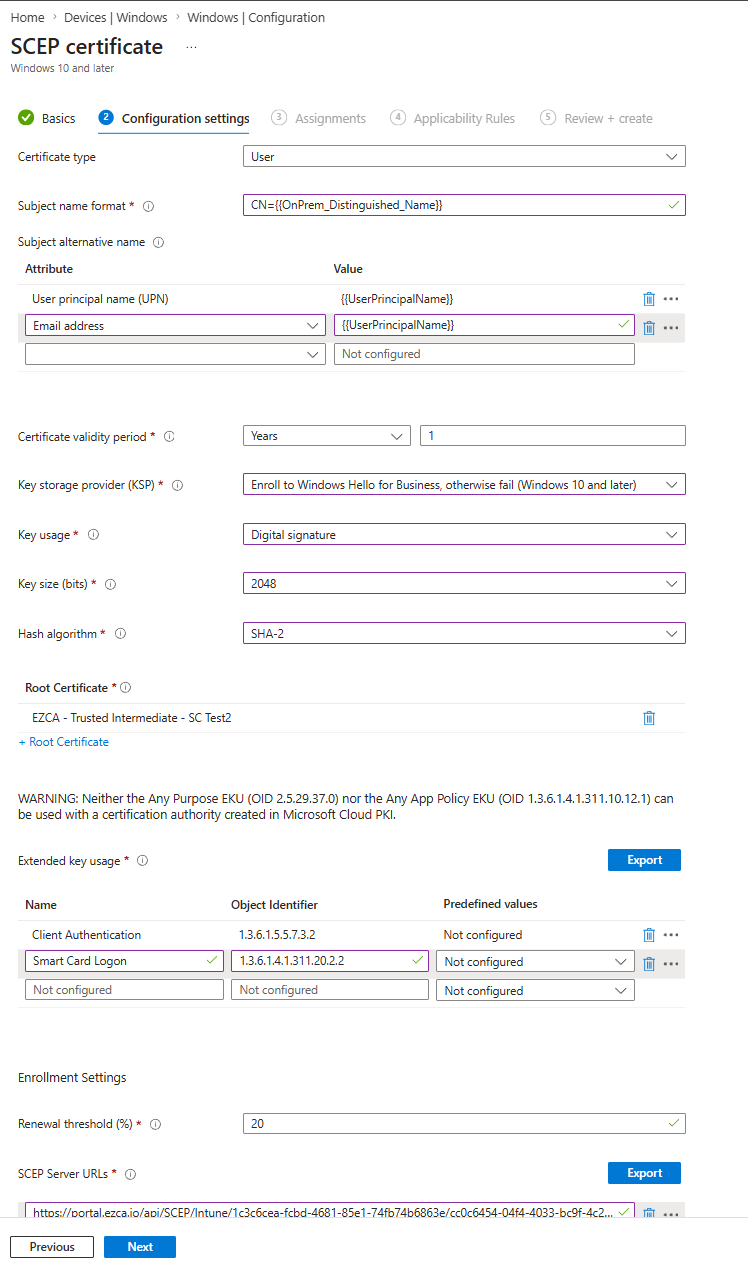Image resolution: width=748 pixels, height=1261 pixels.
Task: Select the Assignments step
Action: click(331, 118)
